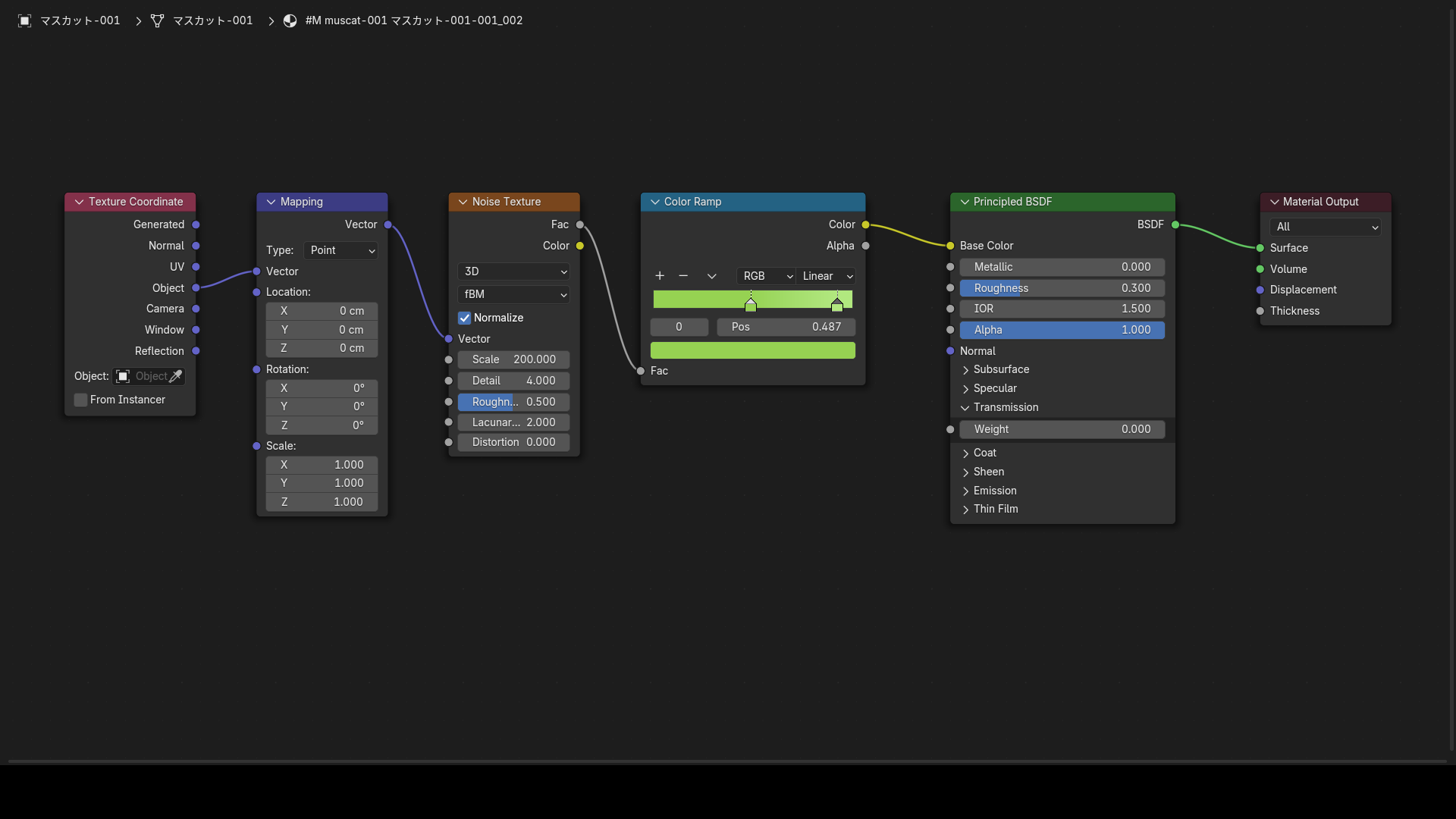
Task: Collapse the Material Output node
Action: (1274, 202)
